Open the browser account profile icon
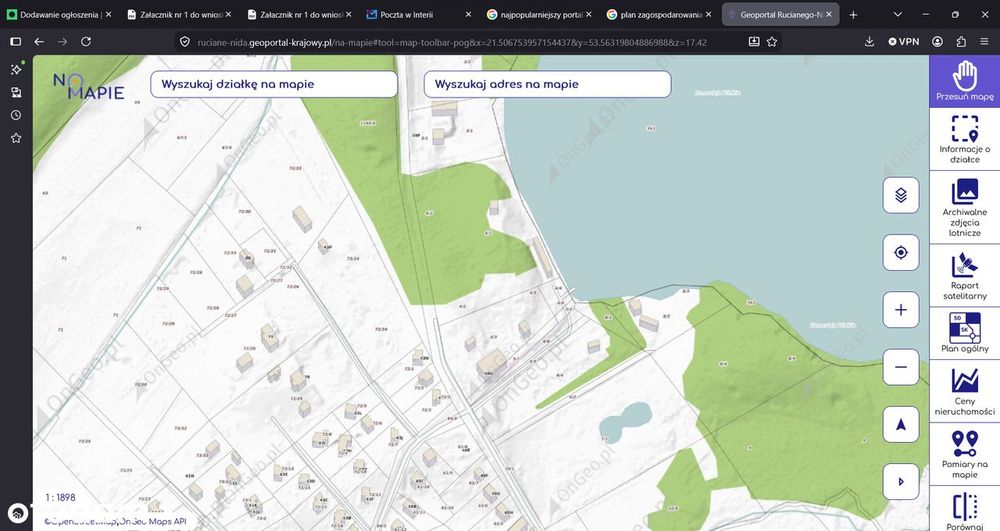The height and width of the screenshot is (531, 1000). point(938,41)
